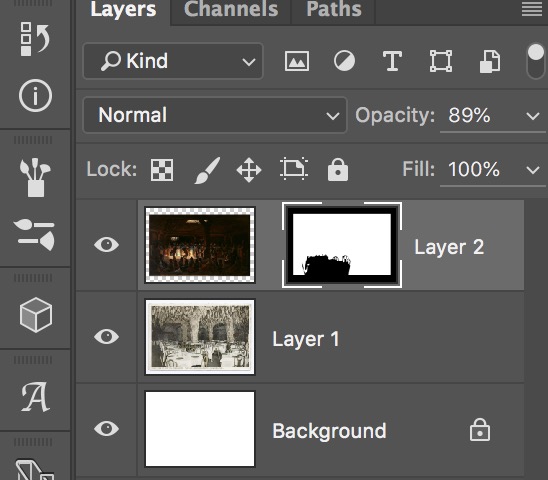548x480 pixels.
Task: Open the History panel icon
Action: coord(35,39)
